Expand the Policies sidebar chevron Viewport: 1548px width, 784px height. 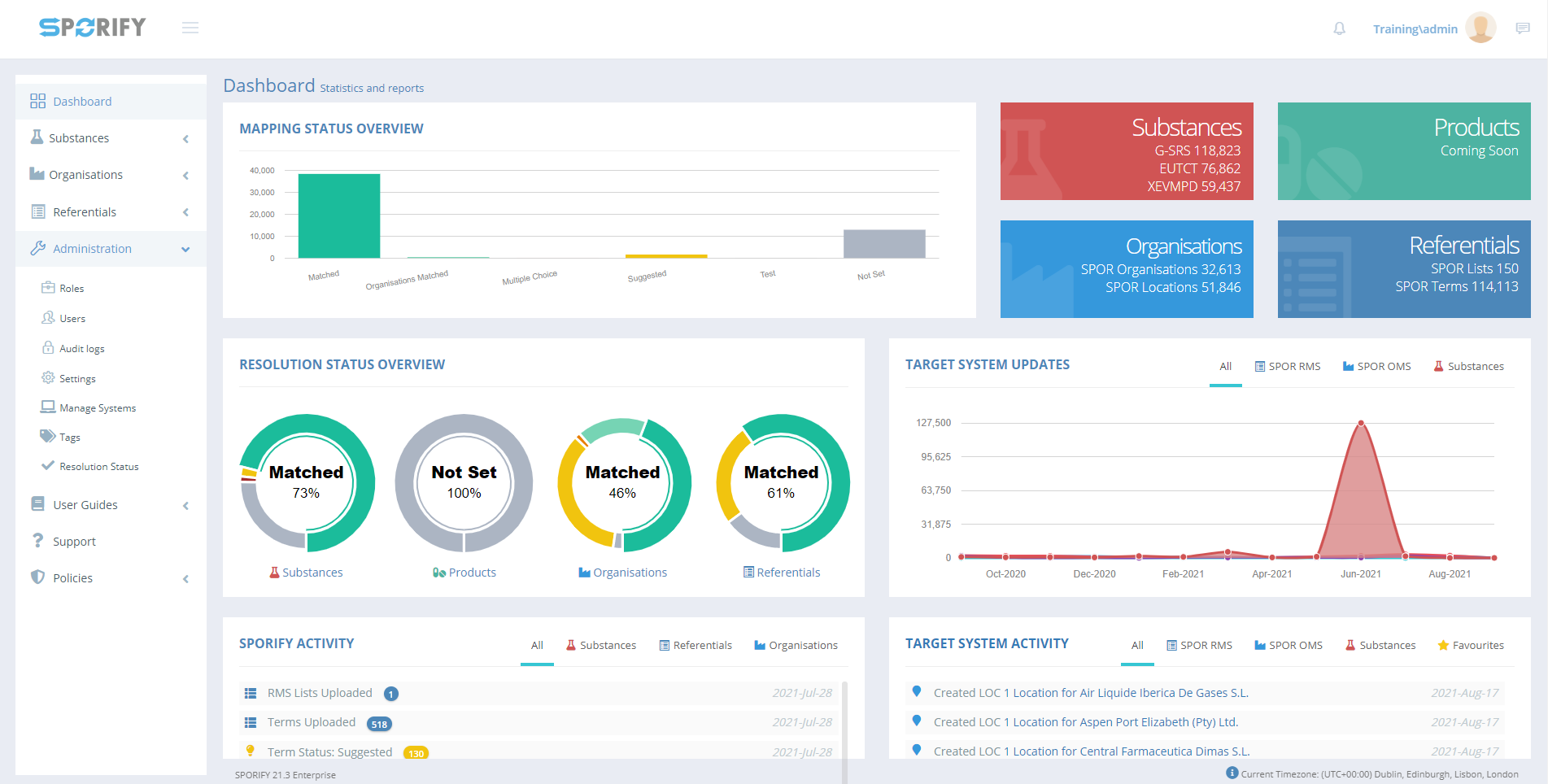coord(185,578)
